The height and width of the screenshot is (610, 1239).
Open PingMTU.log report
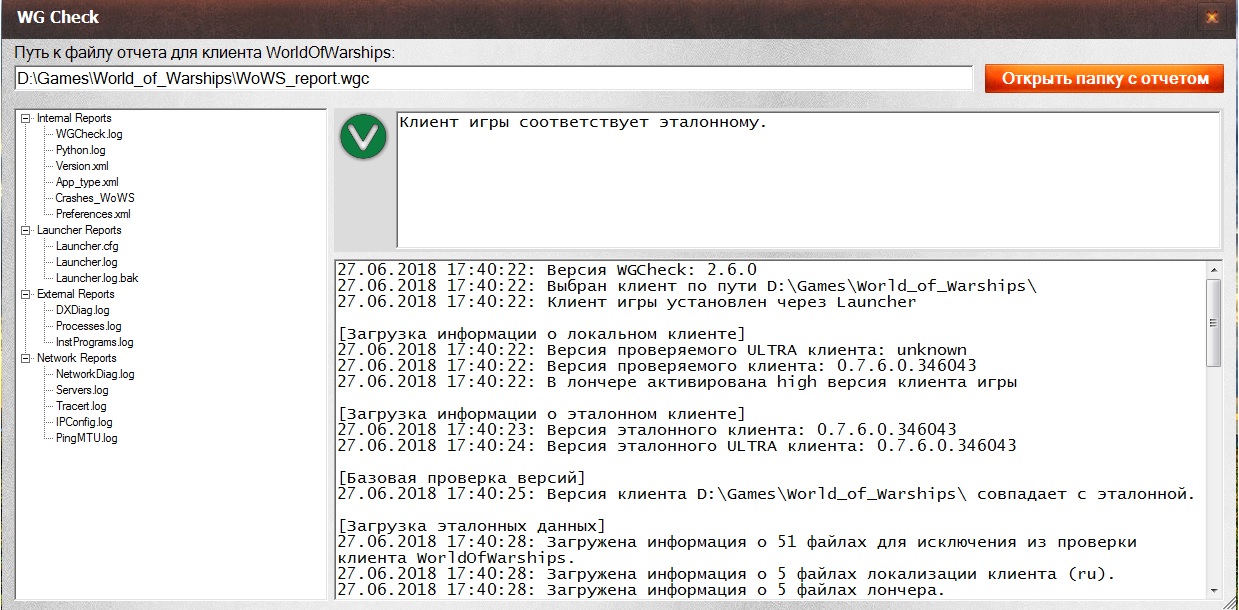[86, 438]
